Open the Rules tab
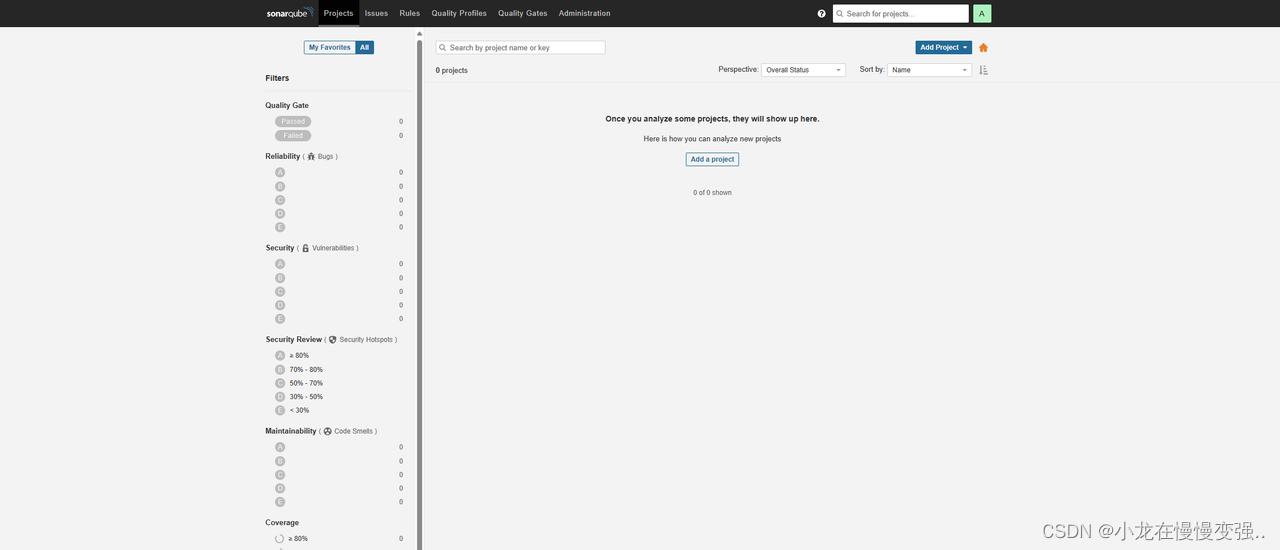 coord(410,13)
